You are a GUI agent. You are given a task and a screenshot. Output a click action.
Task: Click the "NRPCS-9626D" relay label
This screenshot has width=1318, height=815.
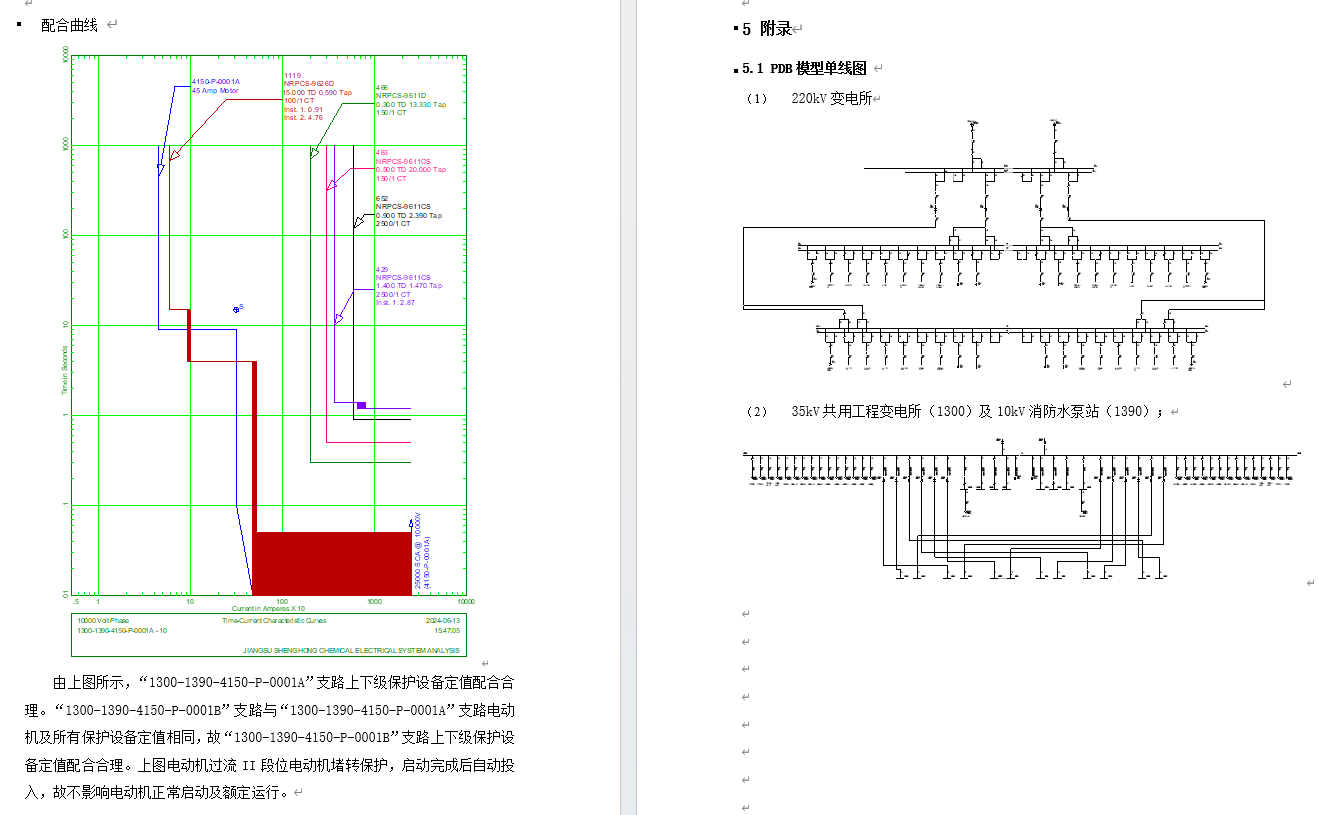coord(308,84)
